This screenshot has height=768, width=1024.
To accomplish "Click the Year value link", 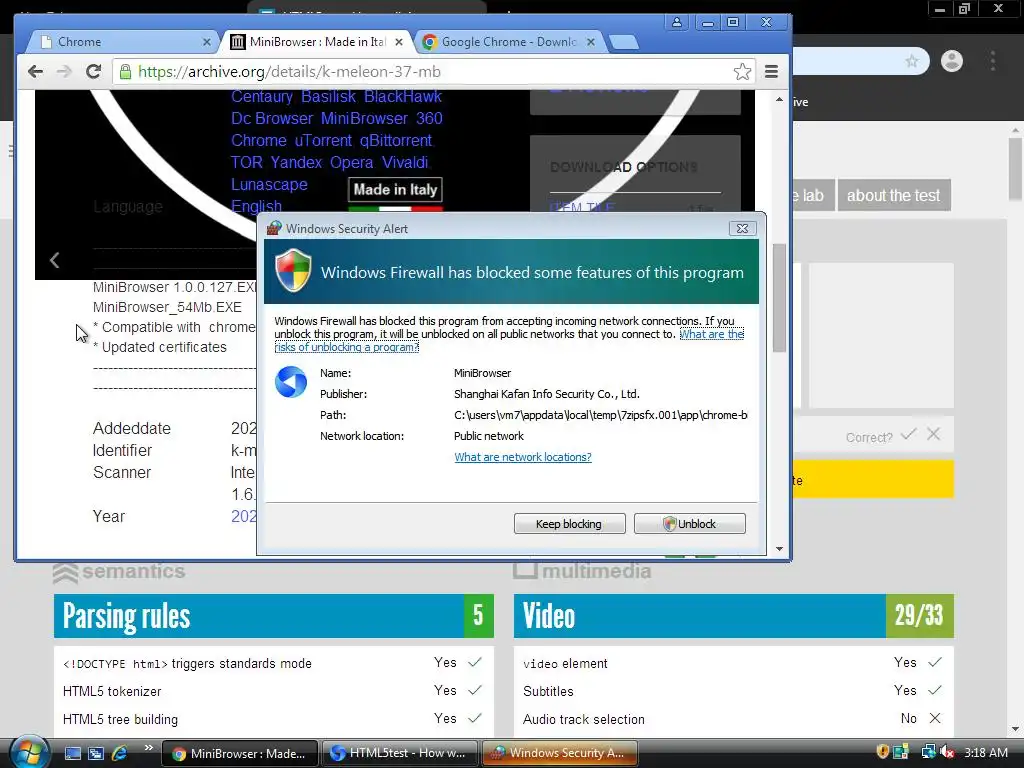I will (244, 516).
